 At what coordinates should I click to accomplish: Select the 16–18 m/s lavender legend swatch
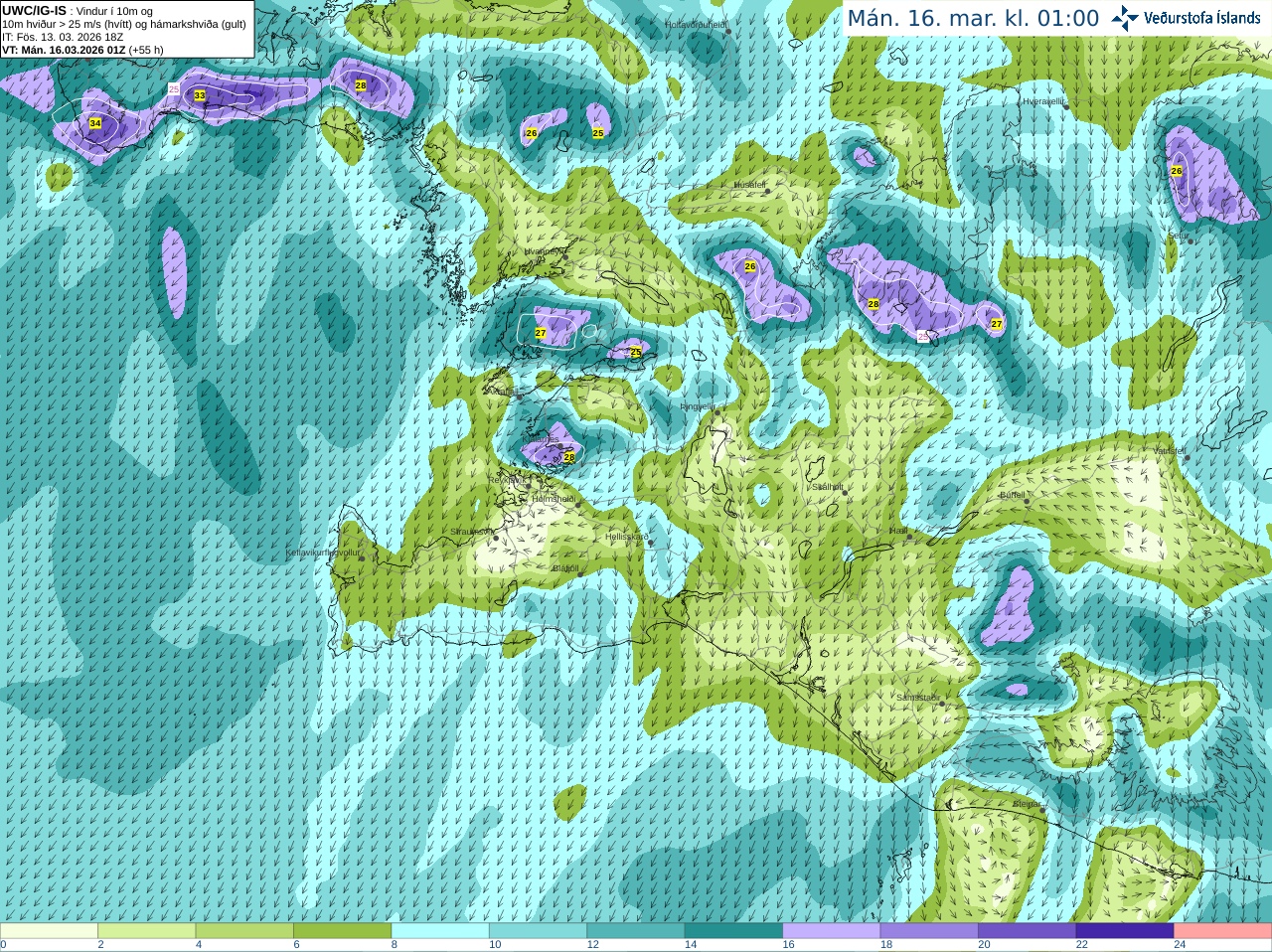tap(832, 931)
